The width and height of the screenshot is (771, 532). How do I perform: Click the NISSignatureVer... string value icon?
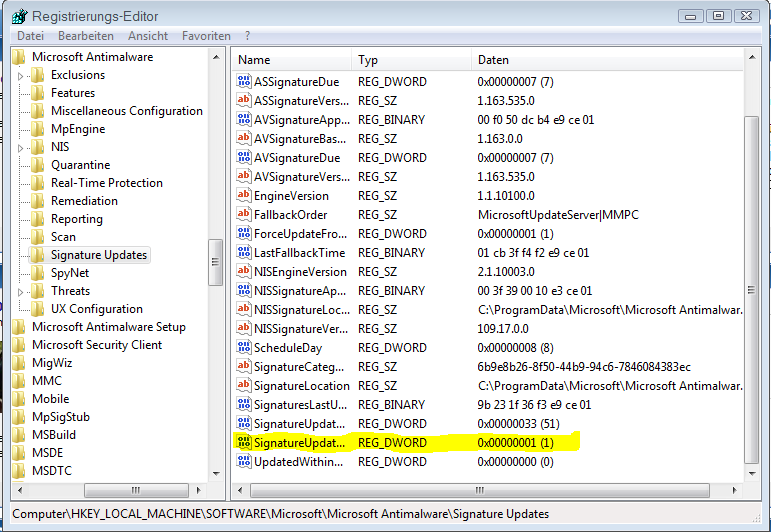pos(243,328)
